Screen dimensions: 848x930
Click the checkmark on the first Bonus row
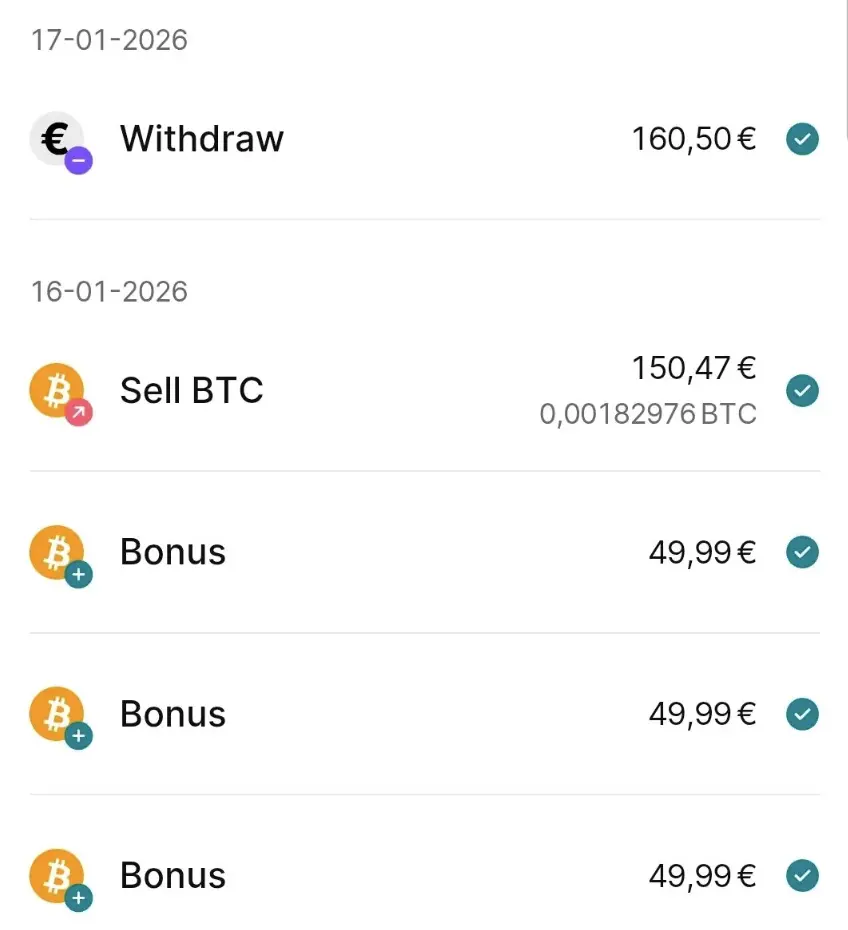coord(802,552)
